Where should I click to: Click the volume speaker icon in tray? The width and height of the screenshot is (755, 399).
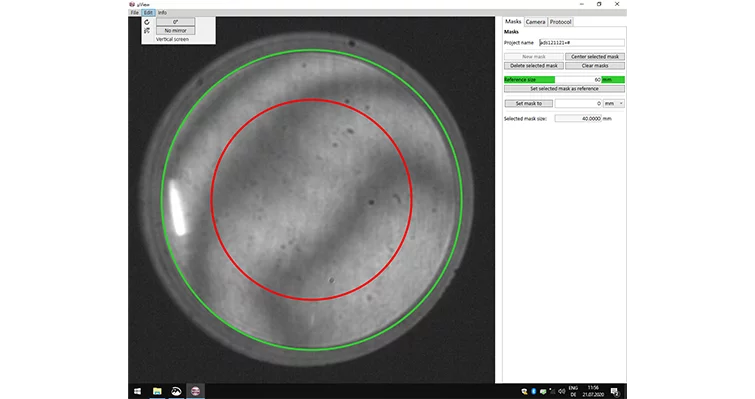[561, 391]
